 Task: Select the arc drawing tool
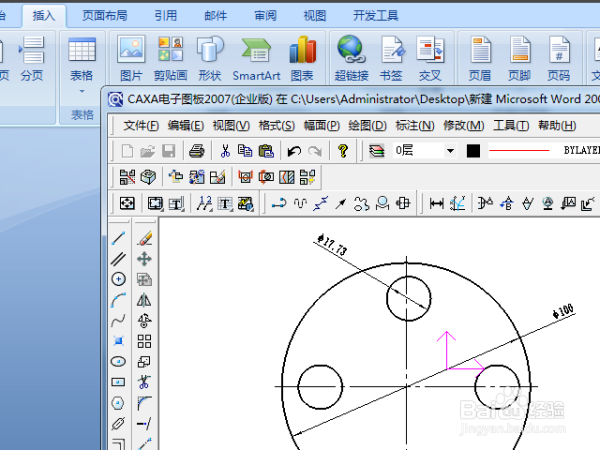pos(118,300)
